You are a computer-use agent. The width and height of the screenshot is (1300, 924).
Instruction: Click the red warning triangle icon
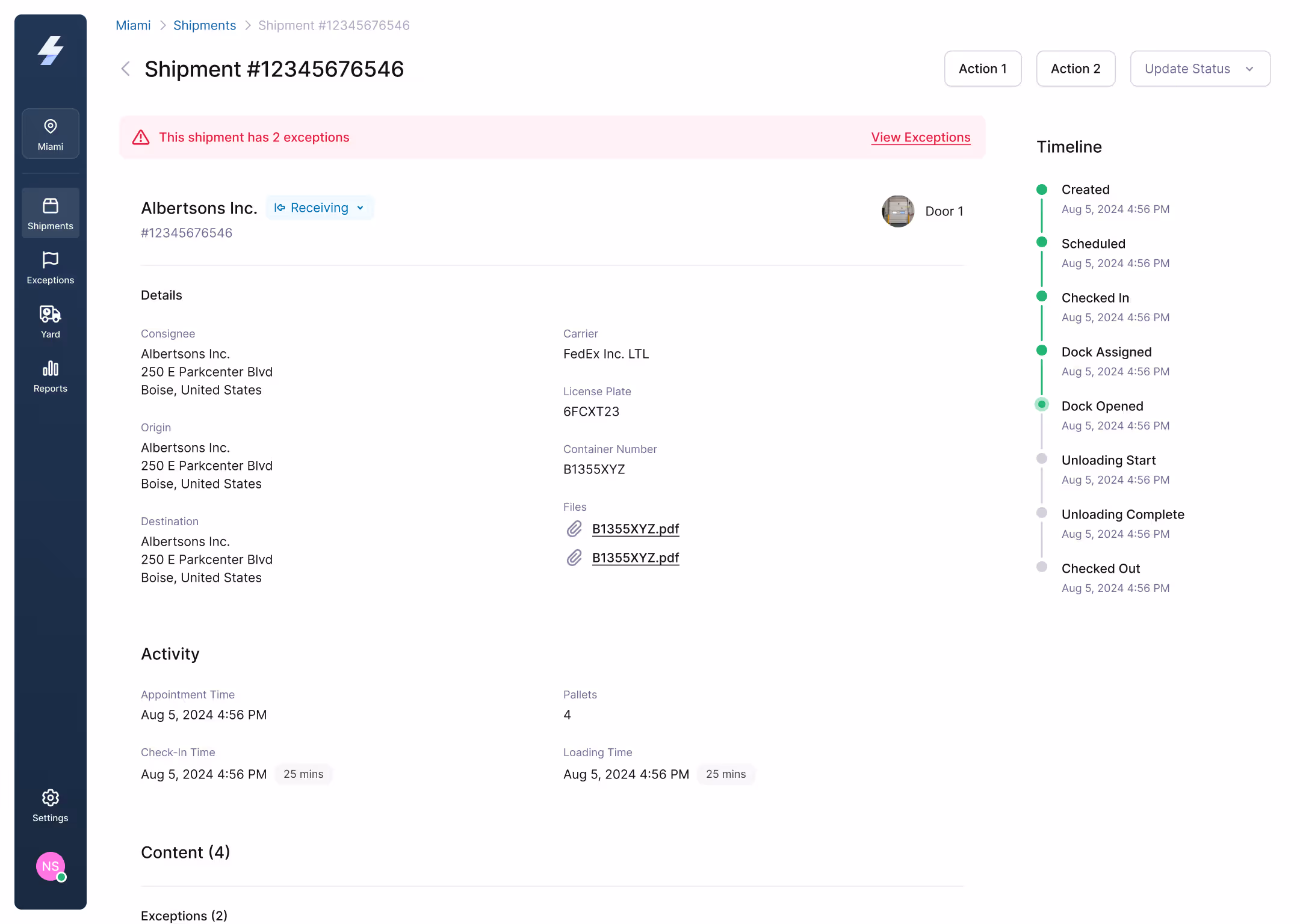(141, 137)
